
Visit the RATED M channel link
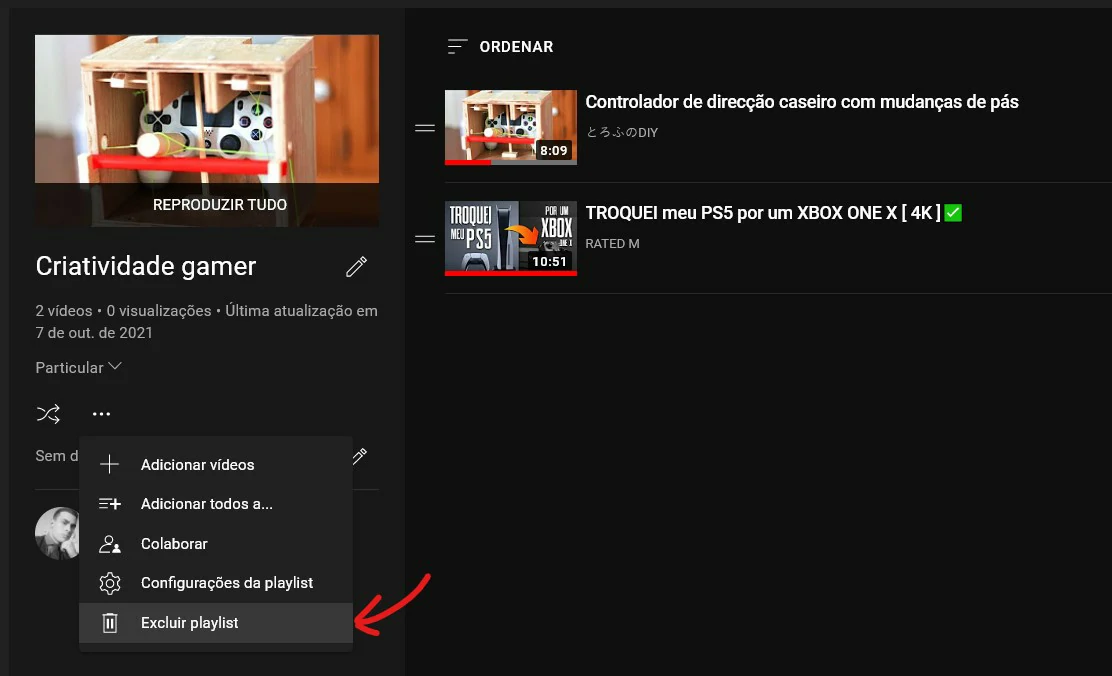612,243
